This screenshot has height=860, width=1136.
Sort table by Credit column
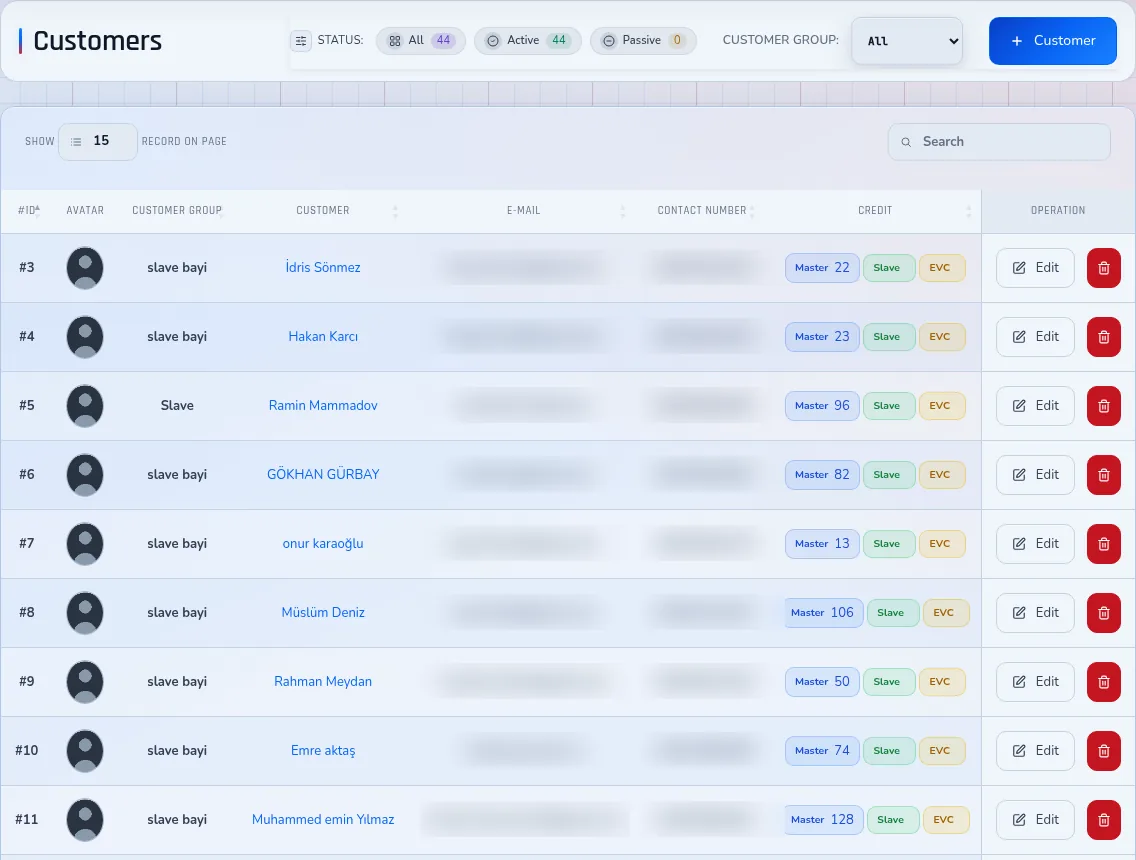pyautogui.click(x=875, y=210)
